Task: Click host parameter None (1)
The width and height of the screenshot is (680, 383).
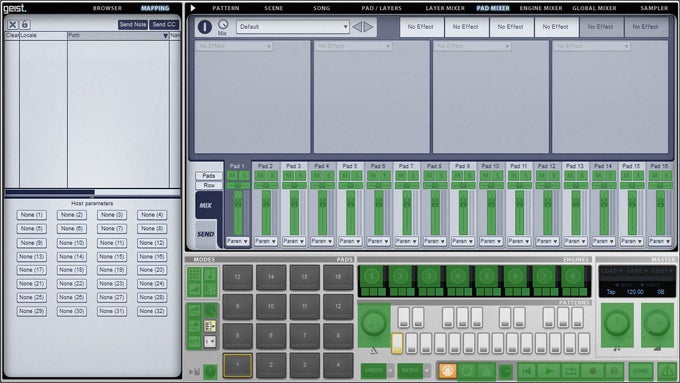Action: pyautogui.click(x=32, y=215)
